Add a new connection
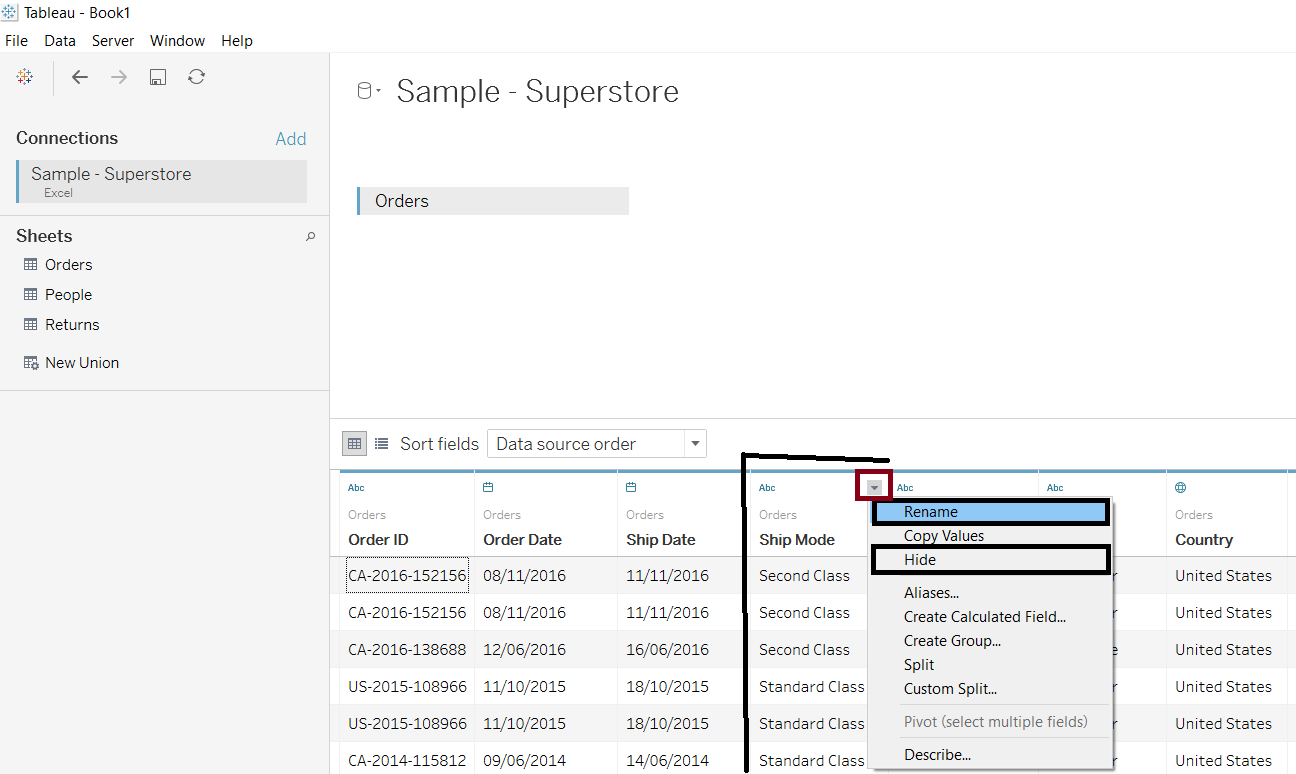Image resolution: width=1296 pixels, height=774 pixels. [291, 139]
